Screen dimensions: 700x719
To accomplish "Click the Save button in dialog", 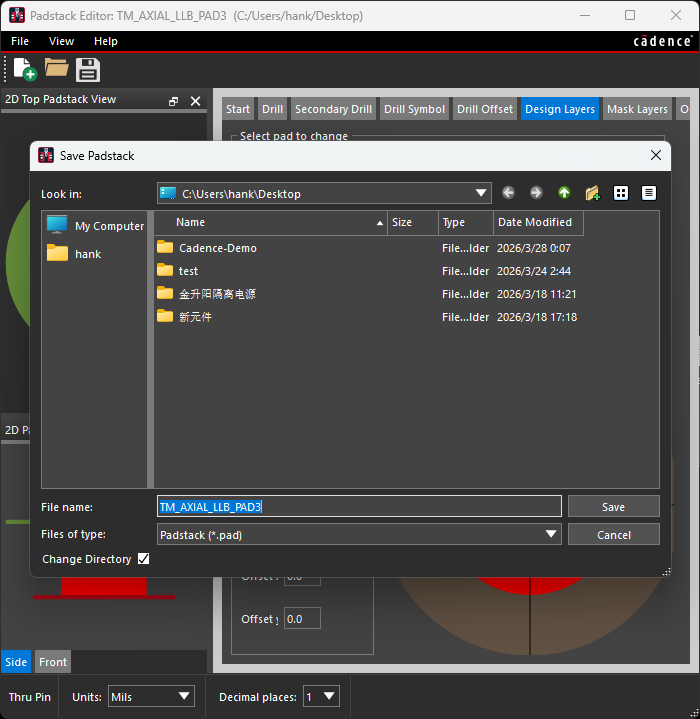I will tap(613, 507).
